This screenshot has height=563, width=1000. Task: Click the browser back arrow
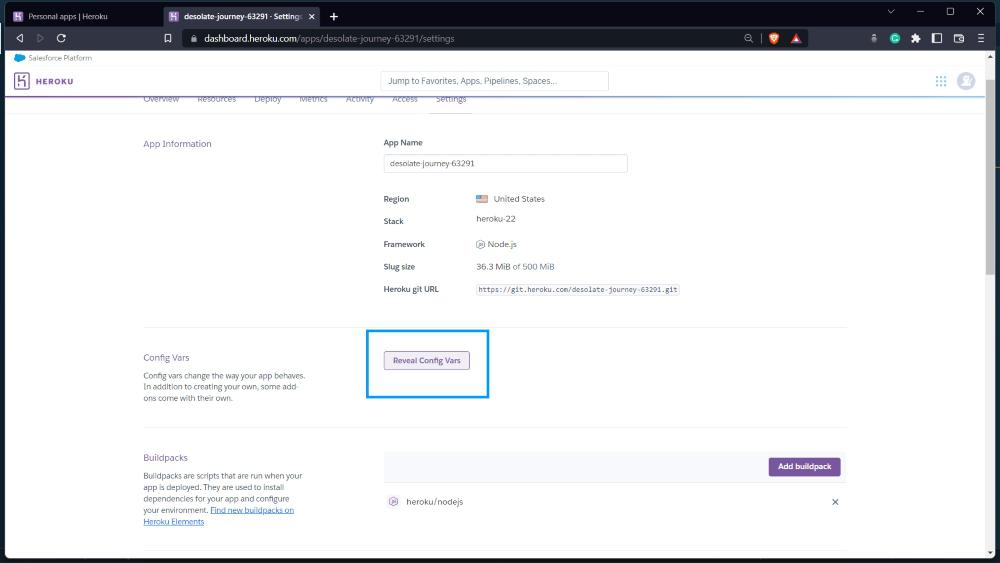(x=20, y=38)
